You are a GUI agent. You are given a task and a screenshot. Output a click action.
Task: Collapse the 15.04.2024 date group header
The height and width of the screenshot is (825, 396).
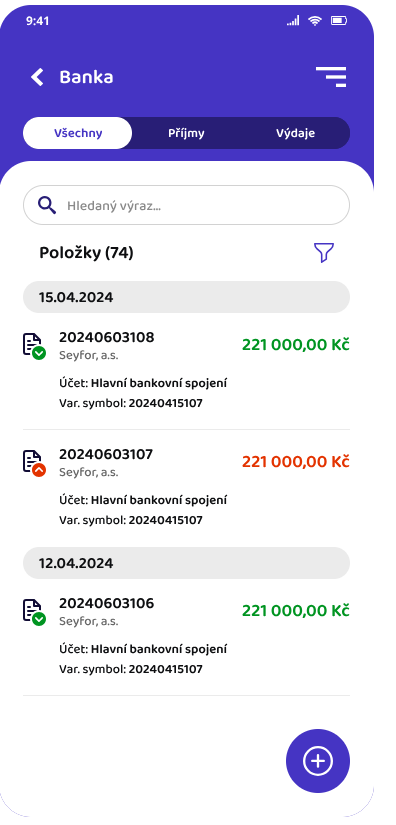[x=186, y=297]
